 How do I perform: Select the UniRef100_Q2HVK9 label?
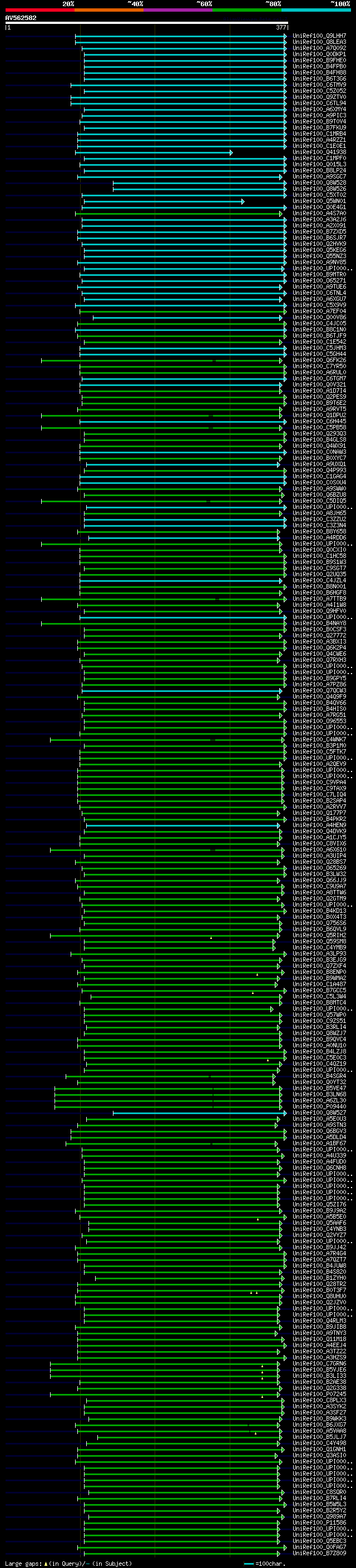[x=319, y=244]
